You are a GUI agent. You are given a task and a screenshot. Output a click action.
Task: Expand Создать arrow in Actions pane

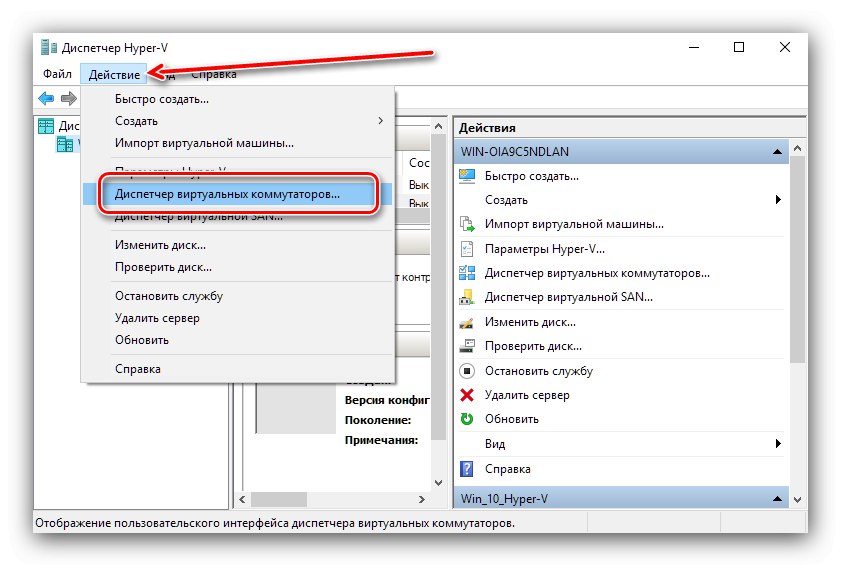click(778, 200)
